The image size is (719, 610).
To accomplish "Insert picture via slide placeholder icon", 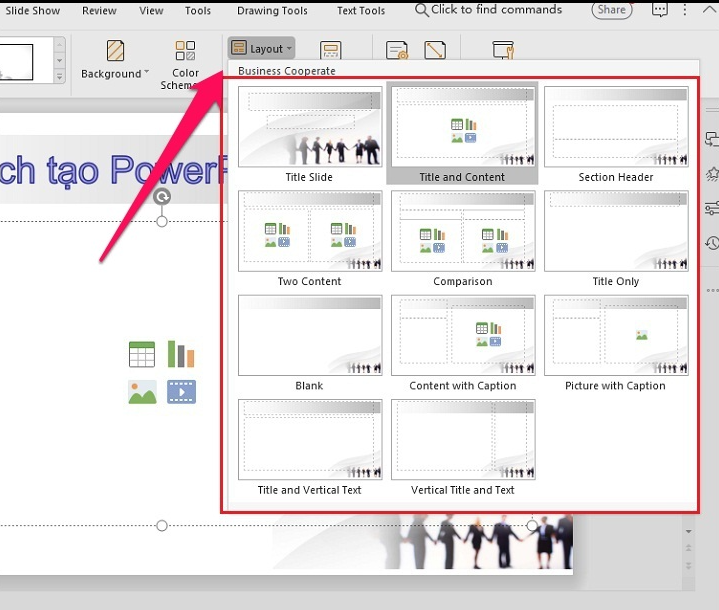I will (142, 393).
